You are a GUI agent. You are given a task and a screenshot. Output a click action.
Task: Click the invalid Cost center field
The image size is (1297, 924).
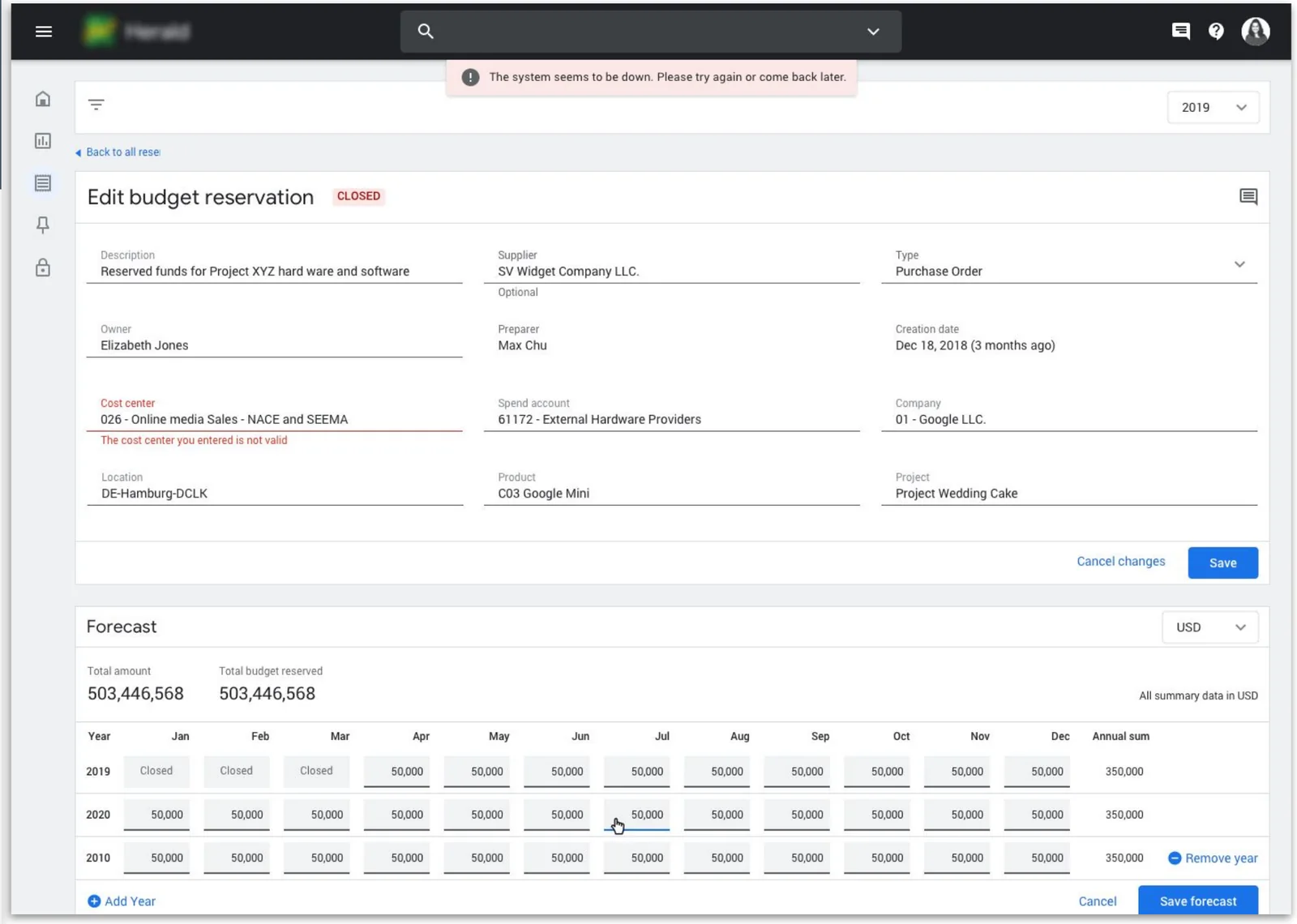point(275,413)
